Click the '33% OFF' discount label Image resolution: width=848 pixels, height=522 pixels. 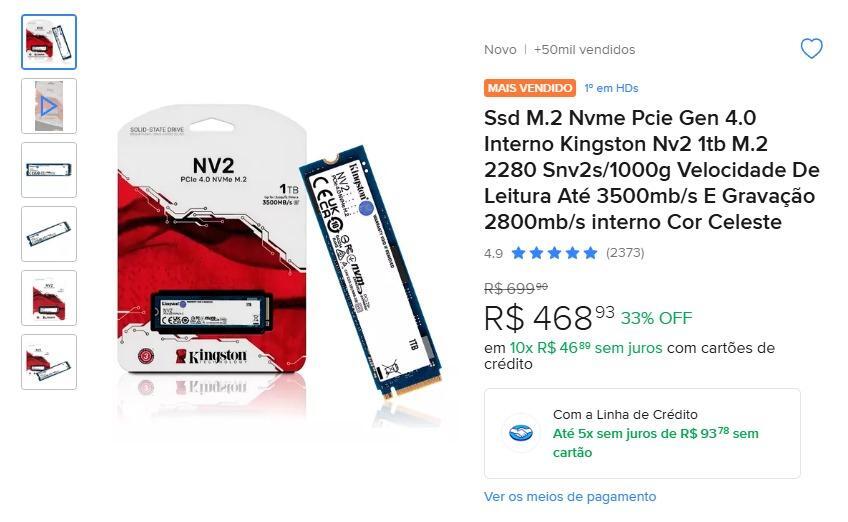coord(656,318)
